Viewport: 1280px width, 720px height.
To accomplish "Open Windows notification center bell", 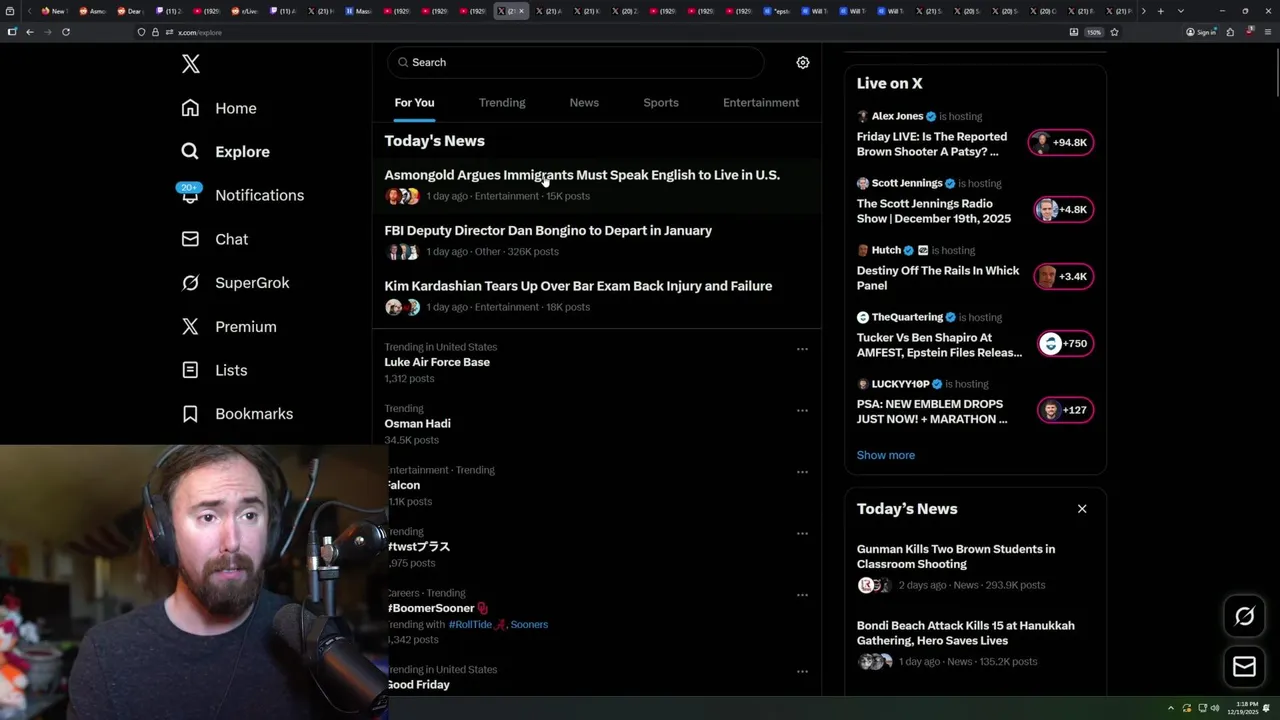I will tap(1266, 708).
